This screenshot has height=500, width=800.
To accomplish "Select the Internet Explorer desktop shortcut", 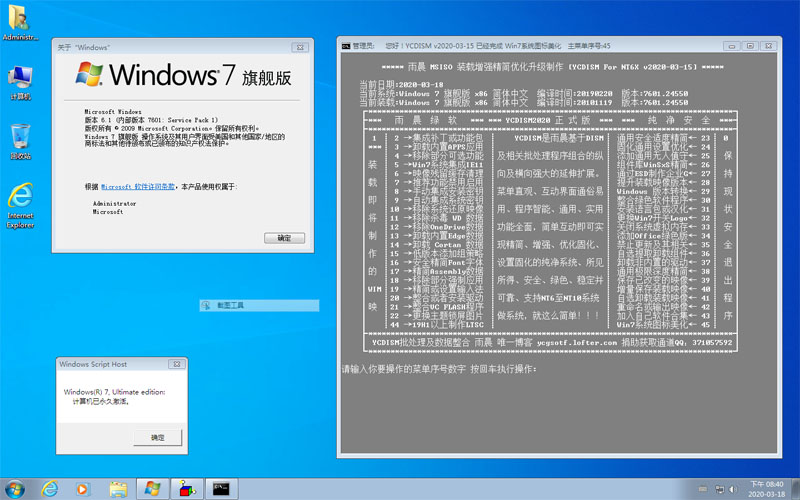I will [x=20, y=206].
